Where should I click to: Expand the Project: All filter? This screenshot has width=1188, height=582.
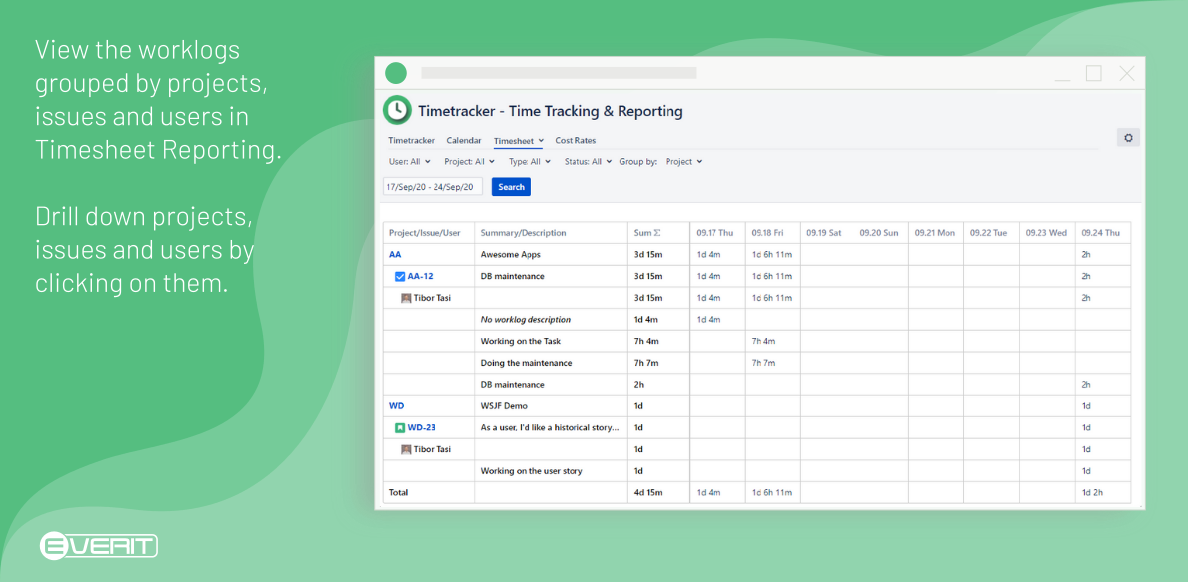(470, 161)
